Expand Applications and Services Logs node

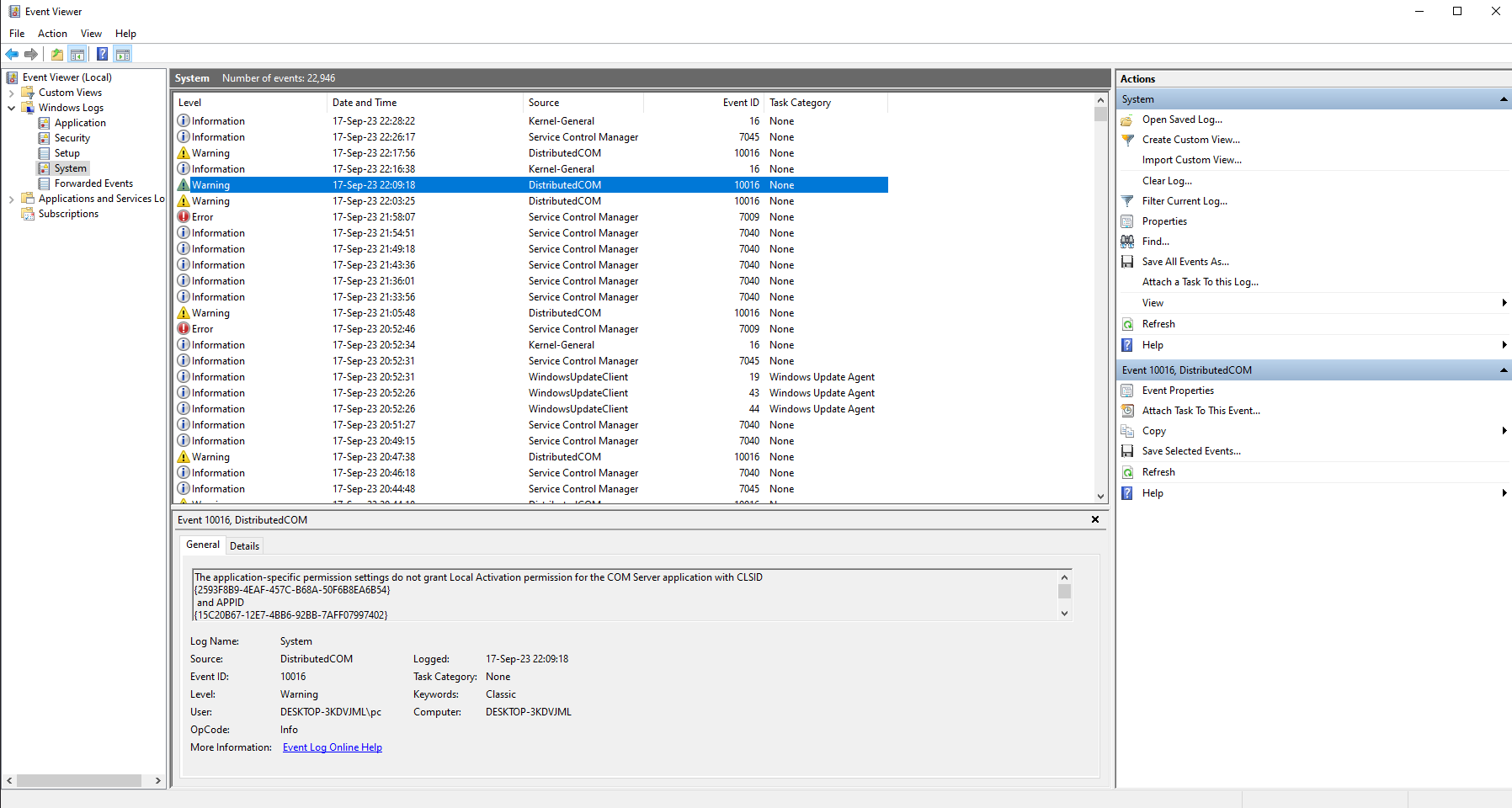11,199
